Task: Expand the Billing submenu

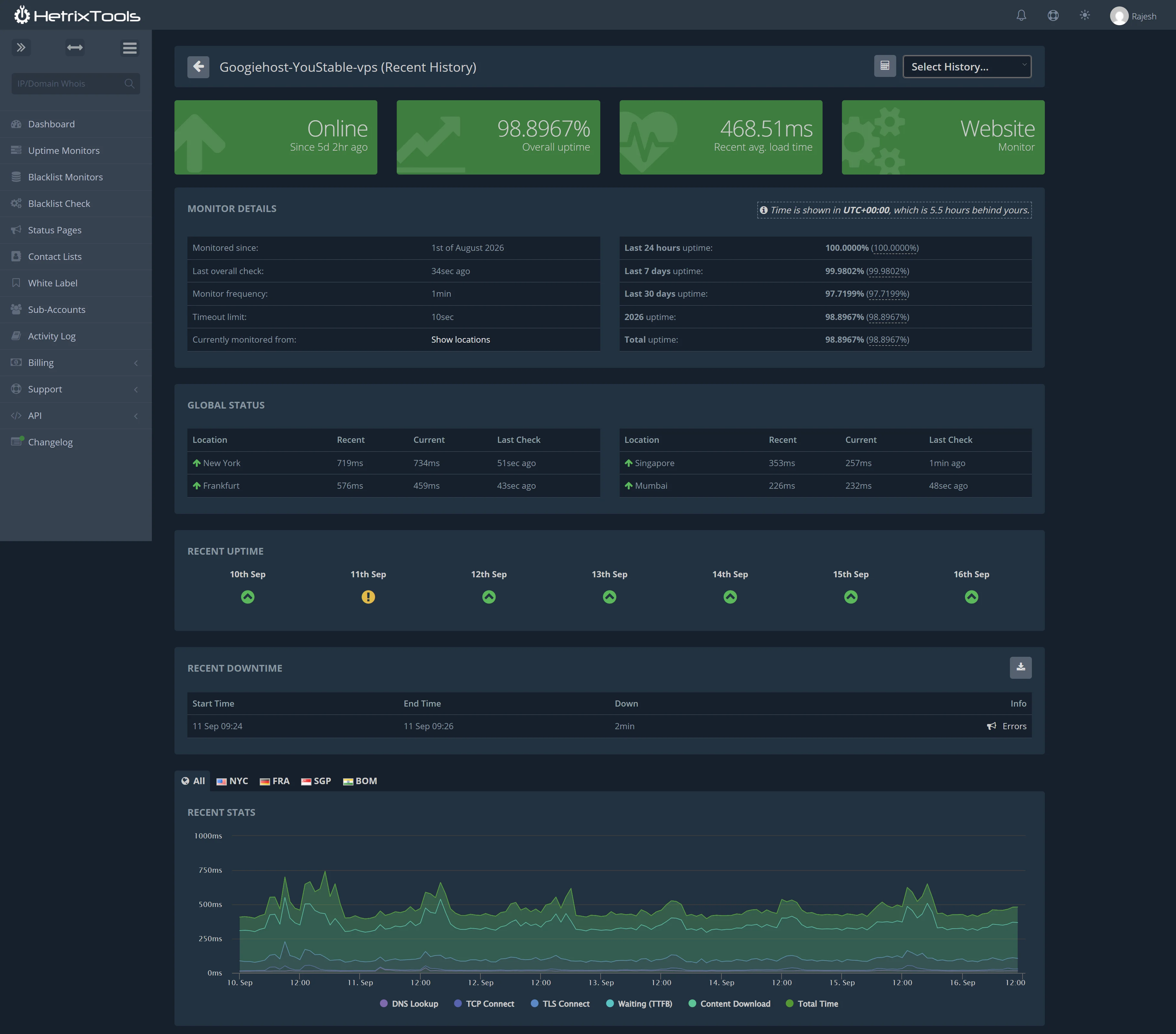Action: (76, 362)
